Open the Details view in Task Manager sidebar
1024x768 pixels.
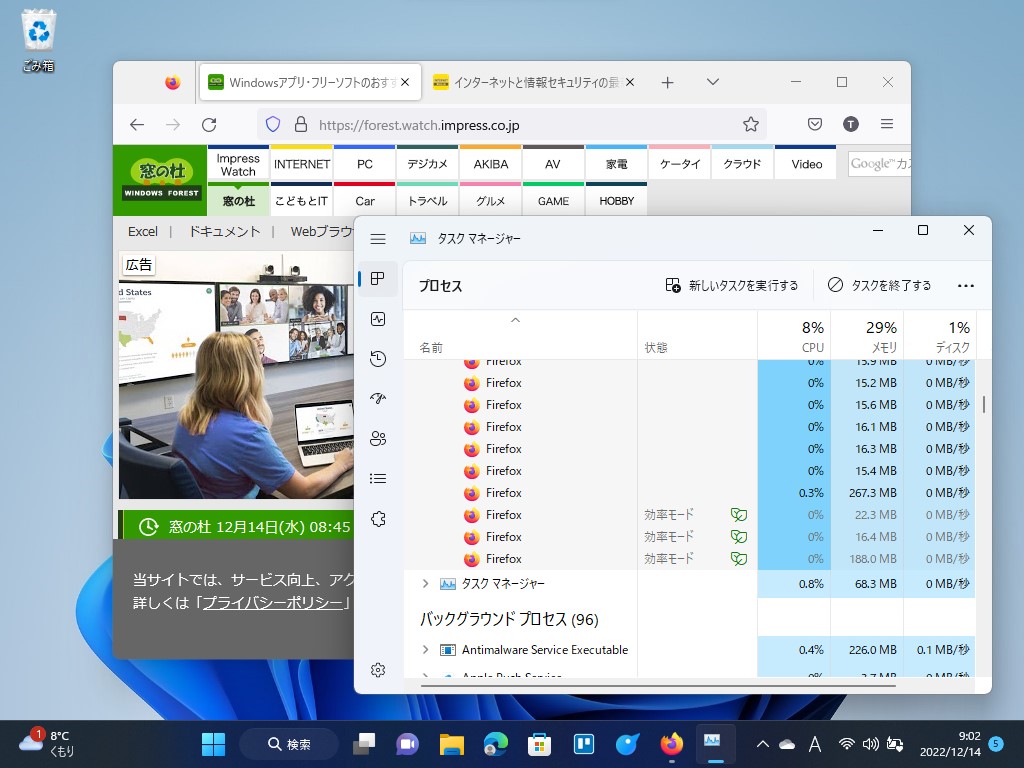tap(378, 478)
